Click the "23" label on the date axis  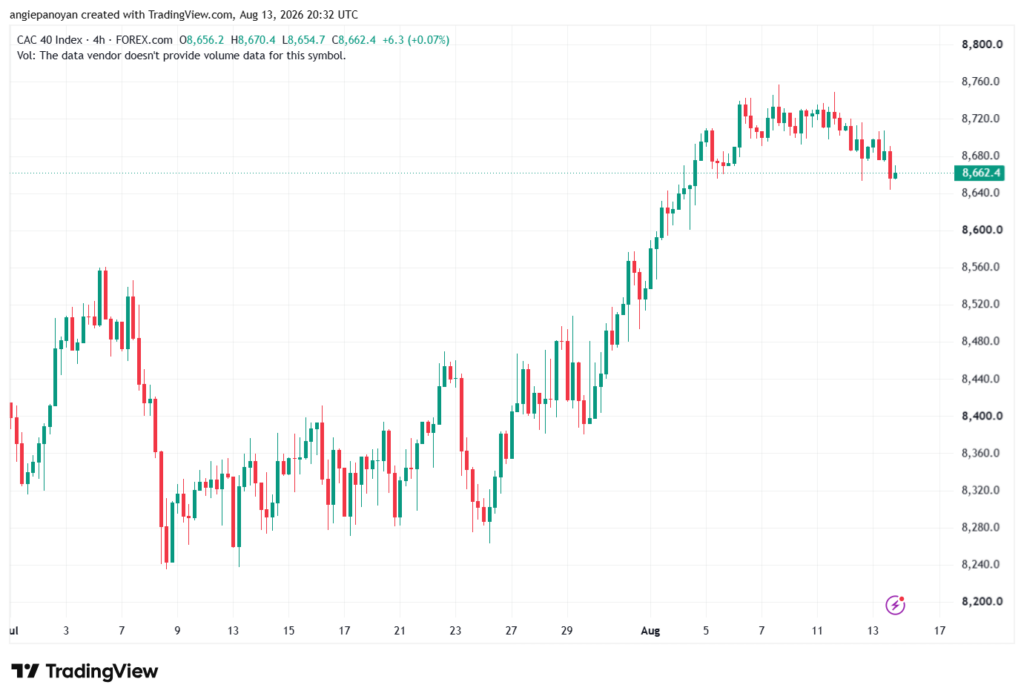click(x=455, y=630)
